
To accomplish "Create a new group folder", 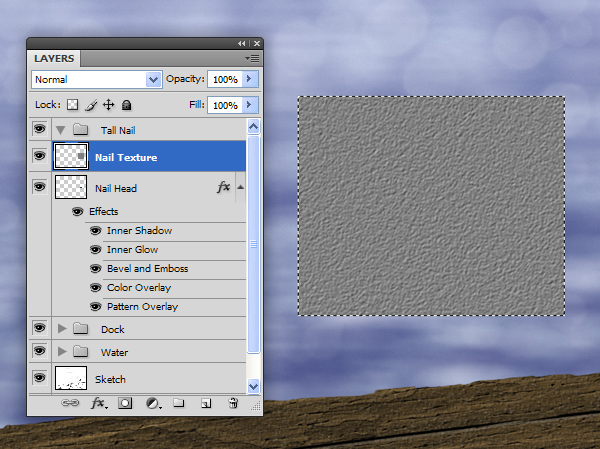I will tap(179, 403).
